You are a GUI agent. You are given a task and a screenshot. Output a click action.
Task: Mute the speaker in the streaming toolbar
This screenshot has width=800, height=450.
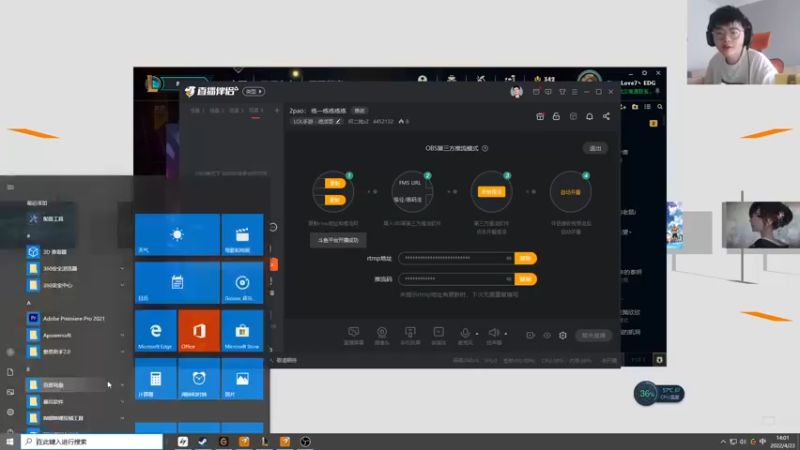(493, 333)
